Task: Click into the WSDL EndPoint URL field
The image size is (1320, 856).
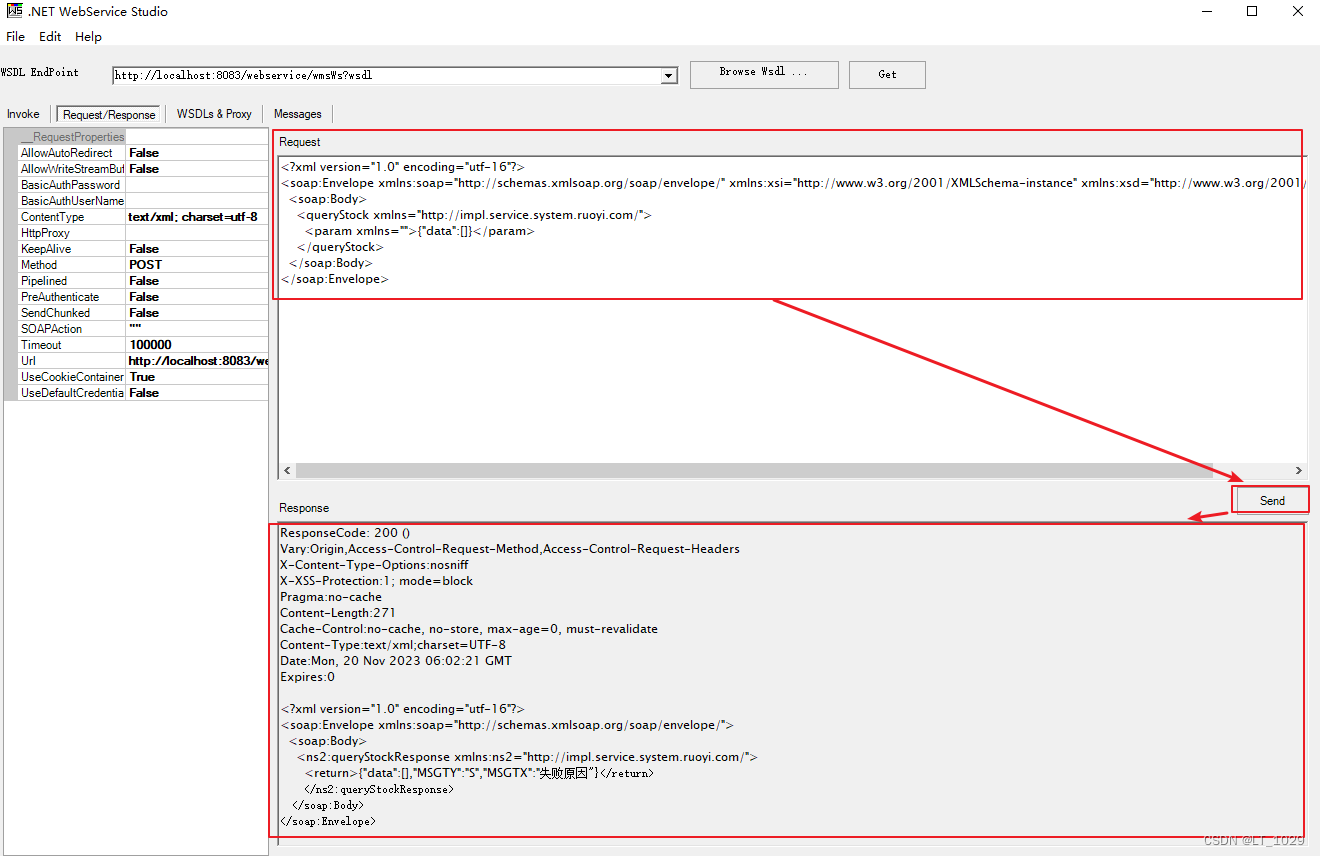Action: click(386, 75)
